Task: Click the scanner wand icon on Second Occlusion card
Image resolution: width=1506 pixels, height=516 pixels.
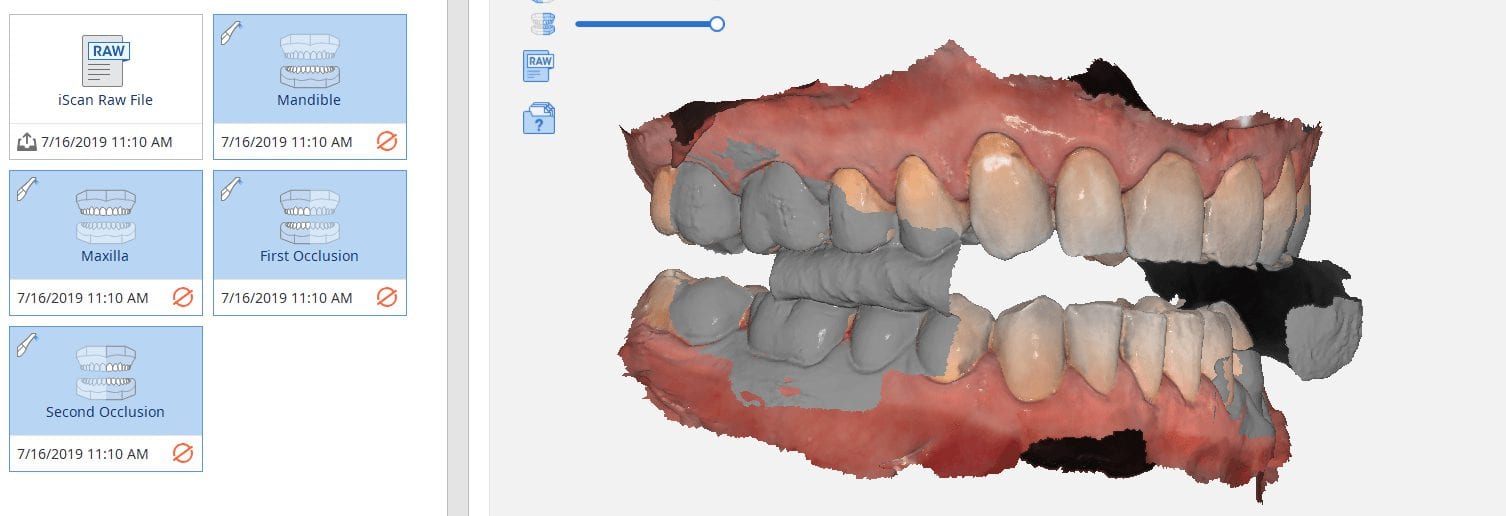Action: click(25, 343)
